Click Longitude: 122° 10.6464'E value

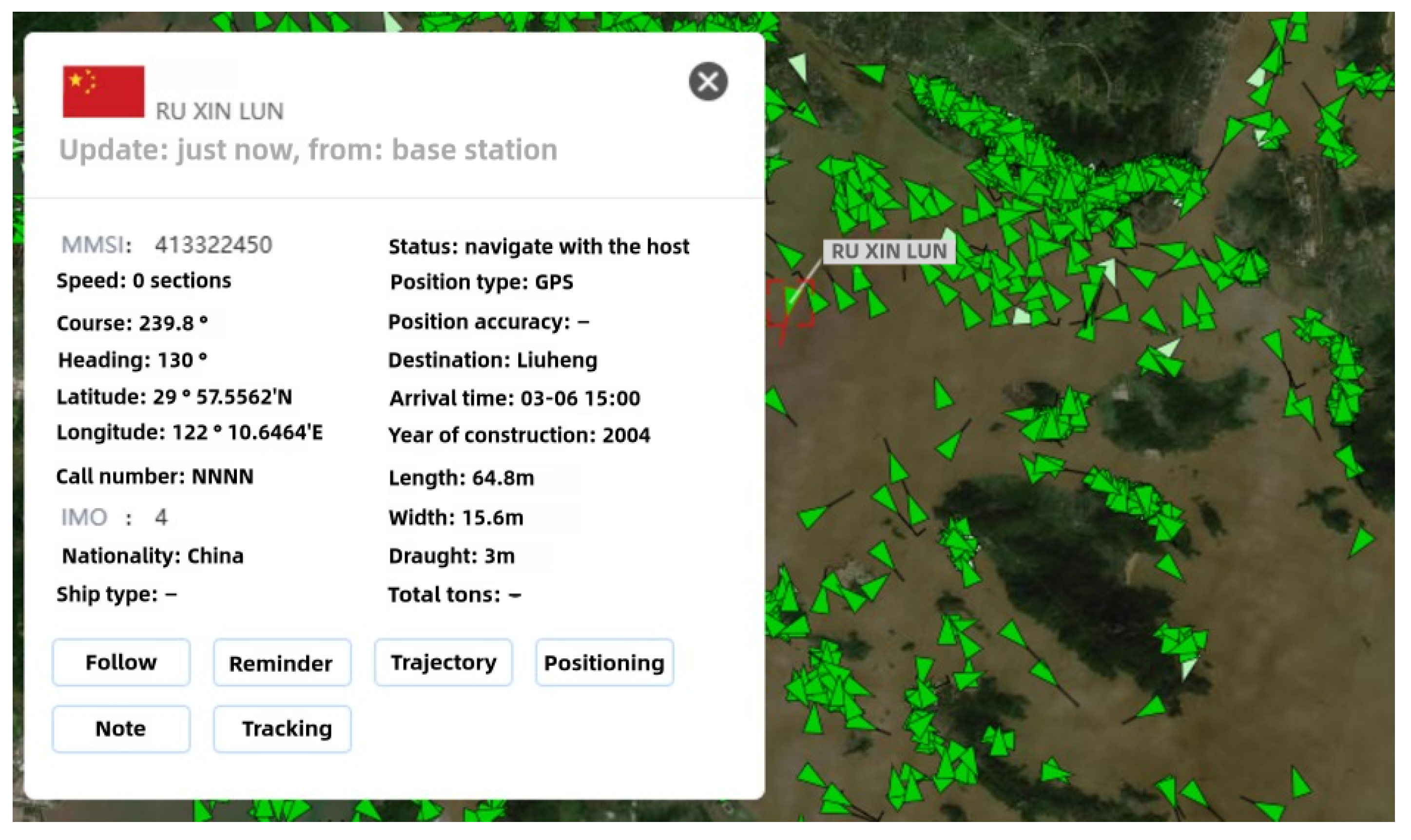point(190,433)
